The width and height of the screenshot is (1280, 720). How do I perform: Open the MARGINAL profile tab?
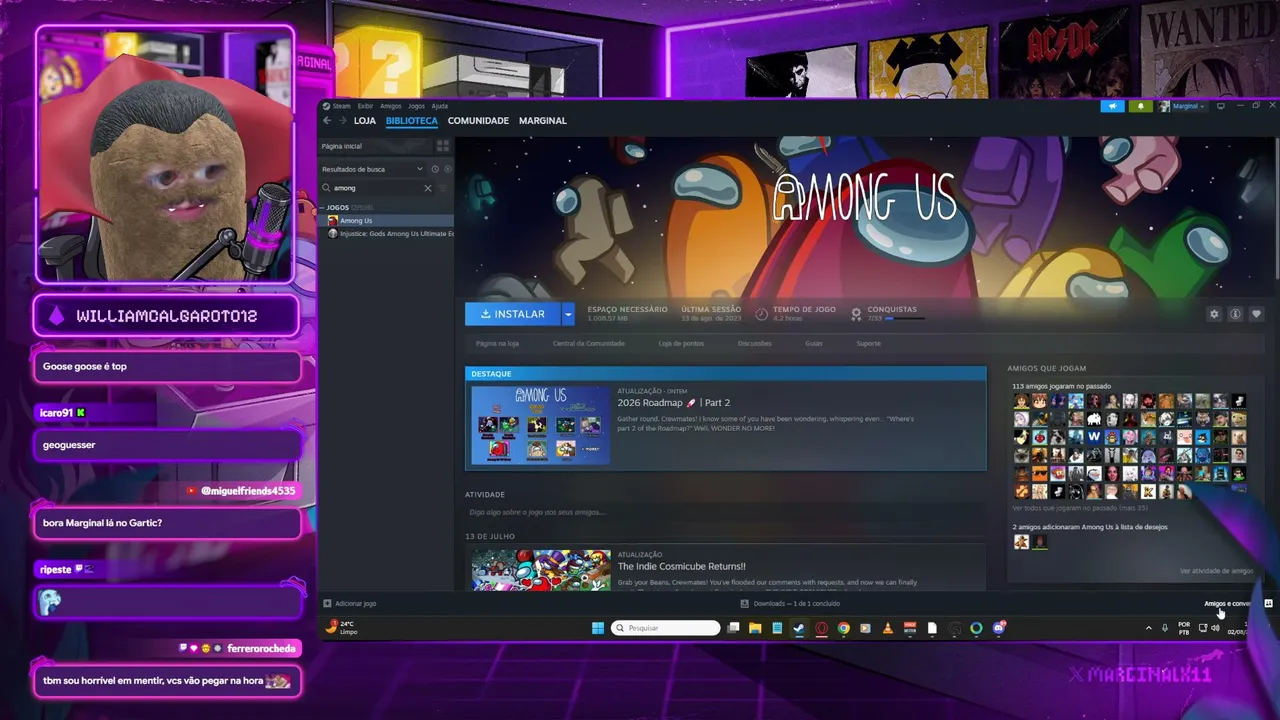pyautogui.click(x=543, y=121)
